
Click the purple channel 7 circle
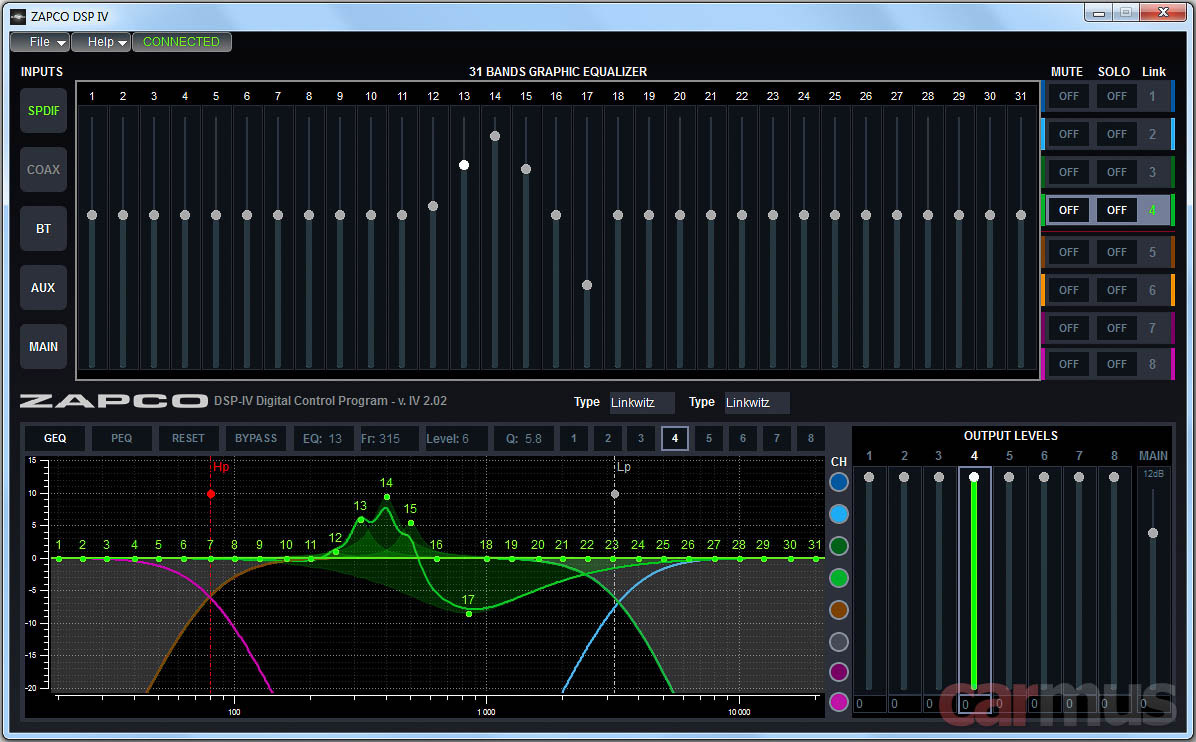tap(838, 672)
